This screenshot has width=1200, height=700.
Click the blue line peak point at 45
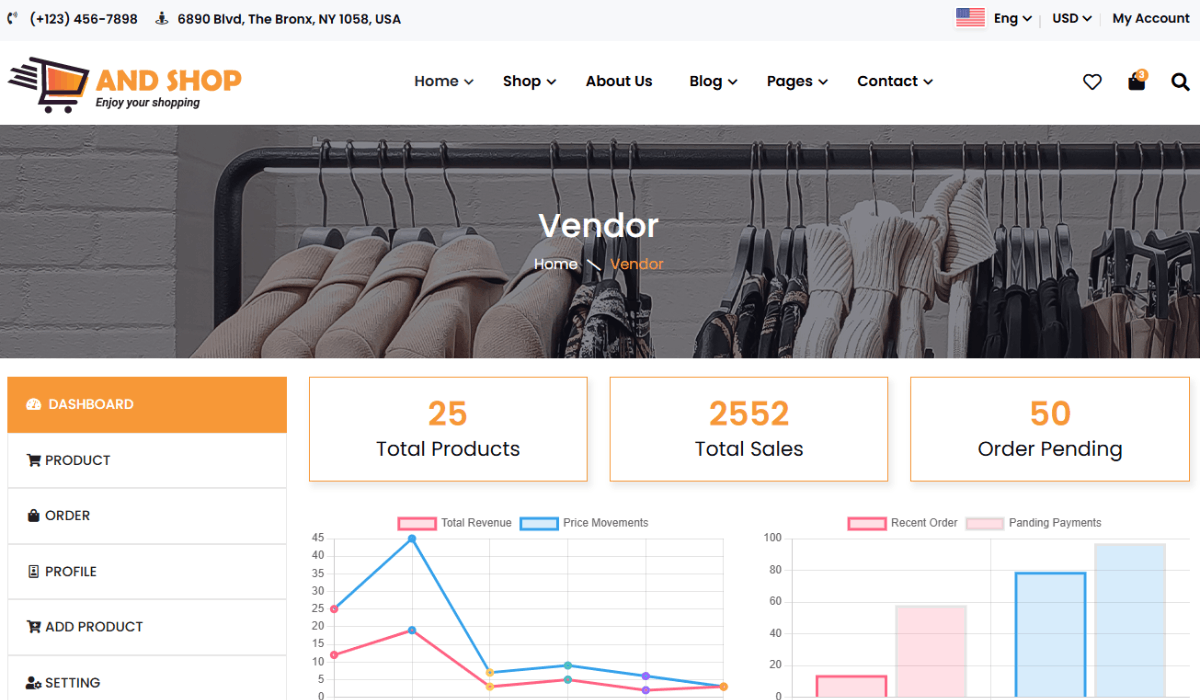412,539
